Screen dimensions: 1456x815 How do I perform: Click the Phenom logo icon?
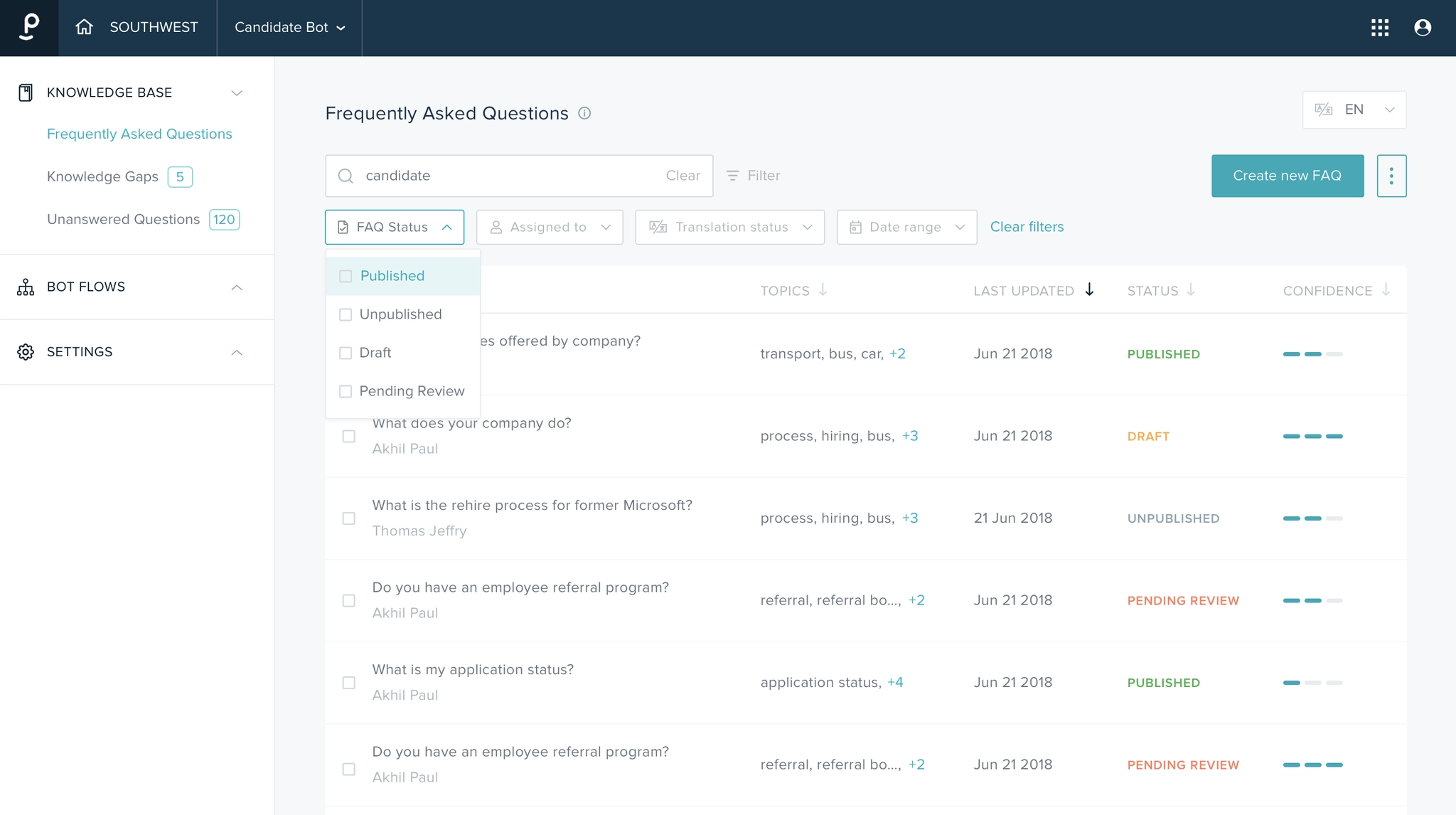[x=29, y=27]
